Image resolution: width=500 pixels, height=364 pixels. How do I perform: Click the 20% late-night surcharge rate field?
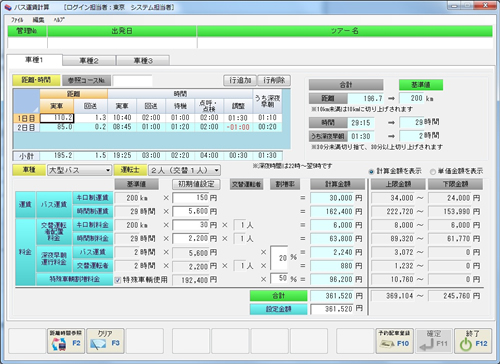click(x=279, y=258)
